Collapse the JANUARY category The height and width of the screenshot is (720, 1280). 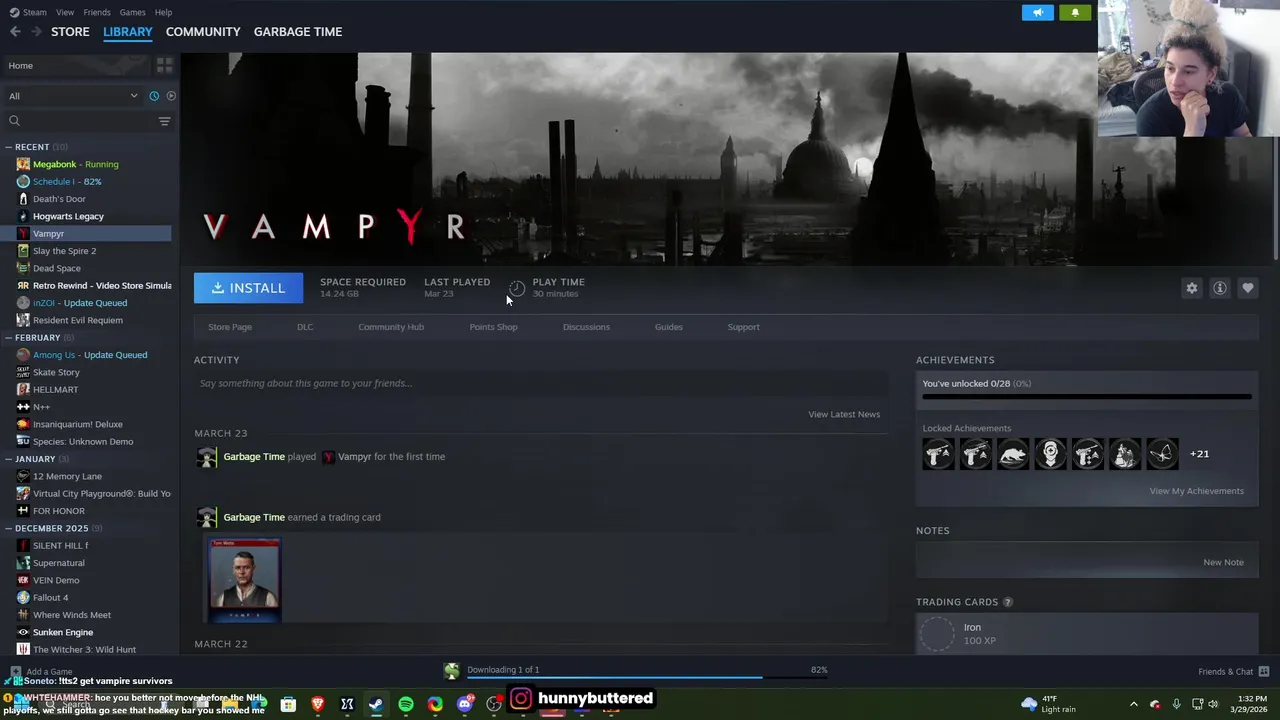(x=9, y=459)
